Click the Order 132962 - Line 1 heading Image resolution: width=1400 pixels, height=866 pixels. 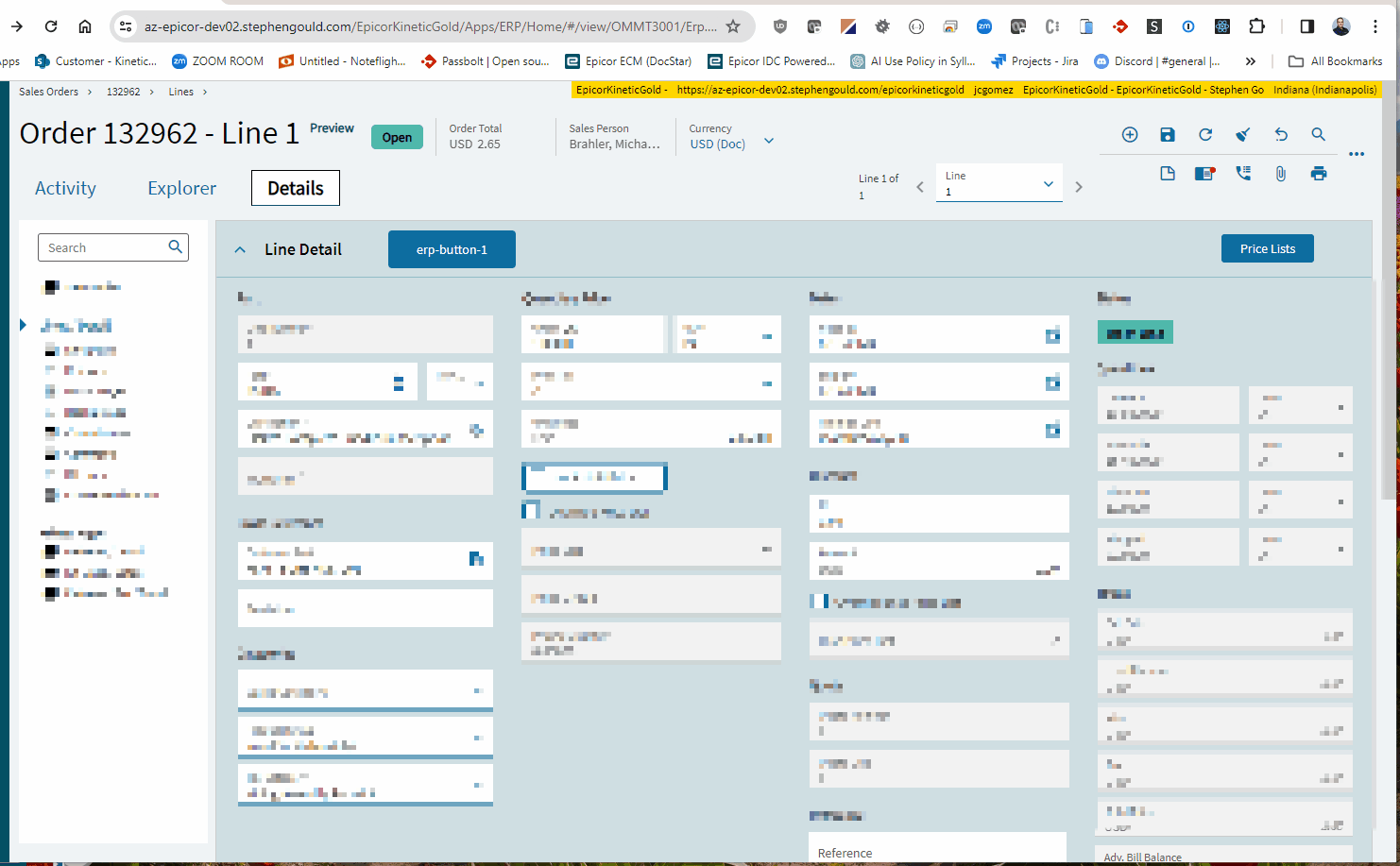[x=160, y=133]
